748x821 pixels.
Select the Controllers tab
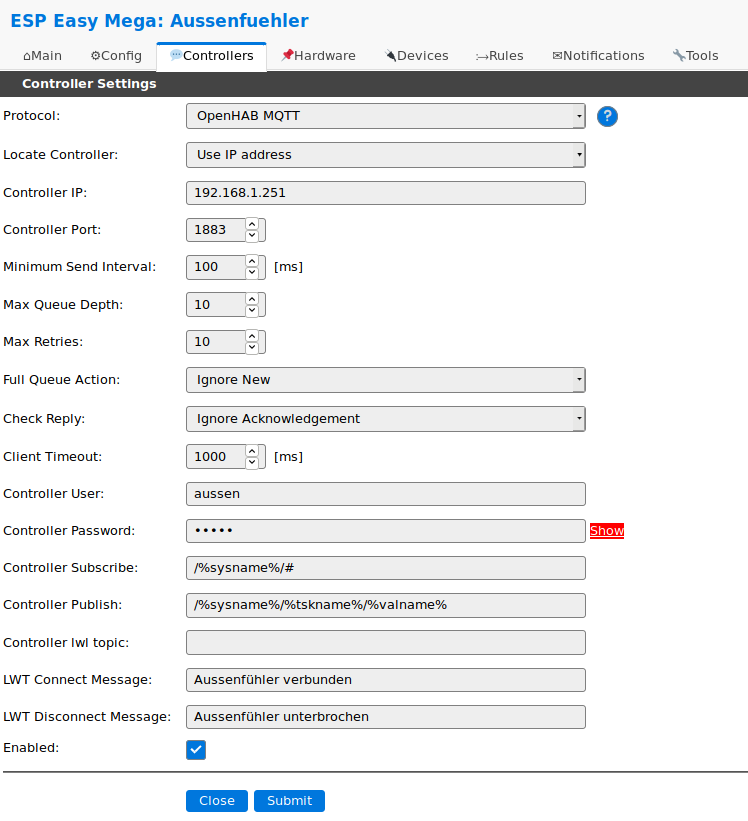(211, 56)
